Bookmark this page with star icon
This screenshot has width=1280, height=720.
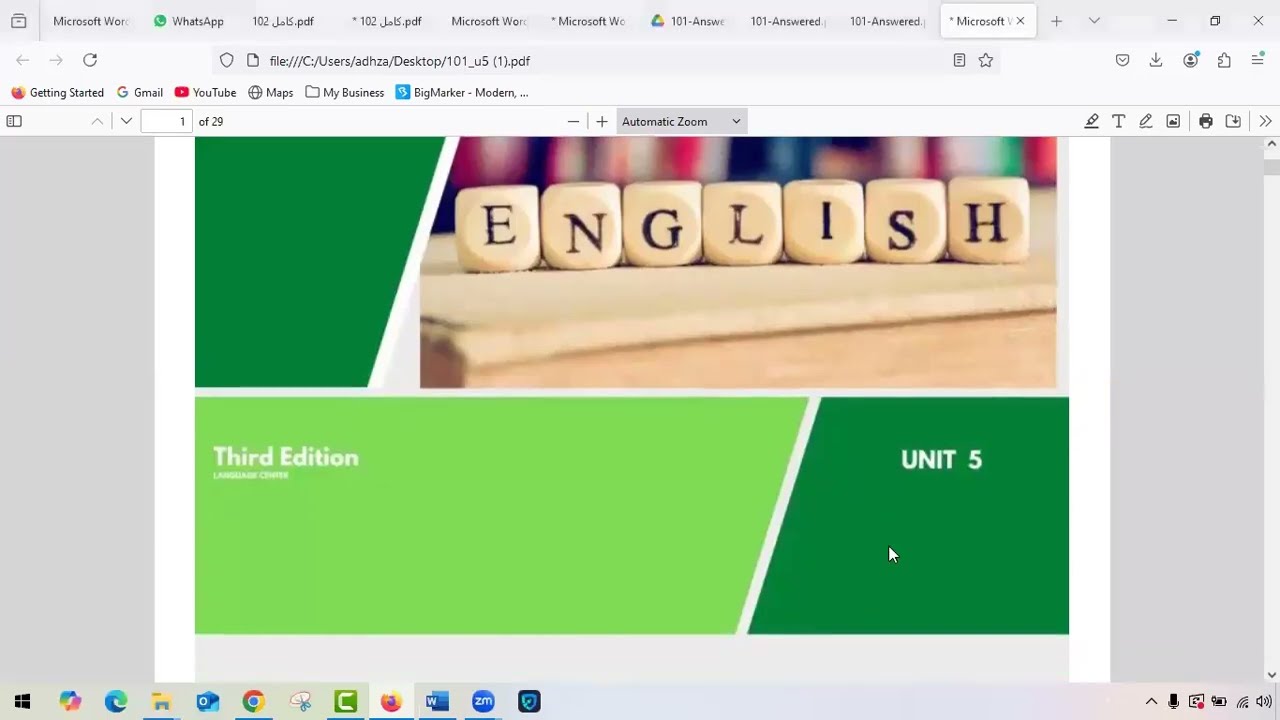coord(986,60)
